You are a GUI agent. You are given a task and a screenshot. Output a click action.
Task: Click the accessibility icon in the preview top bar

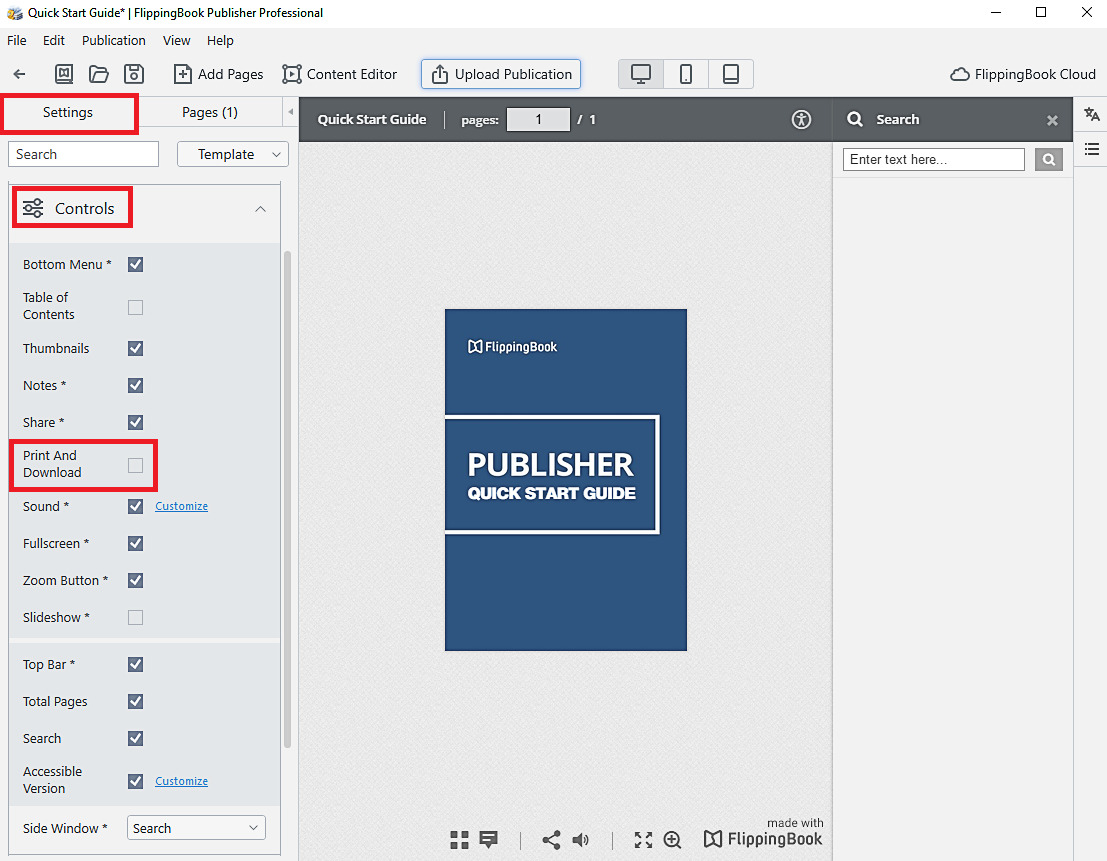click(x=801, y=119)
